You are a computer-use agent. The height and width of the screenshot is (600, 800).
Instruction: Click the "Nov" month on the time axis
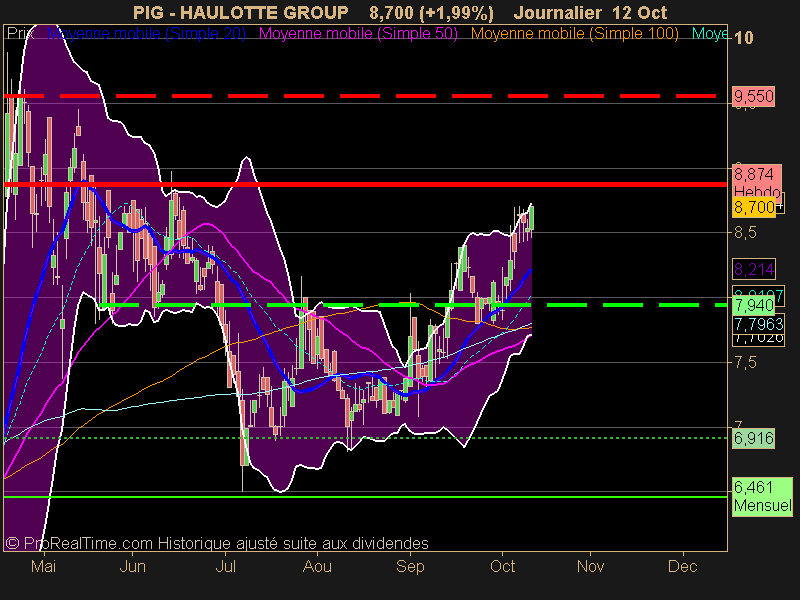click(x=590, y=566)
